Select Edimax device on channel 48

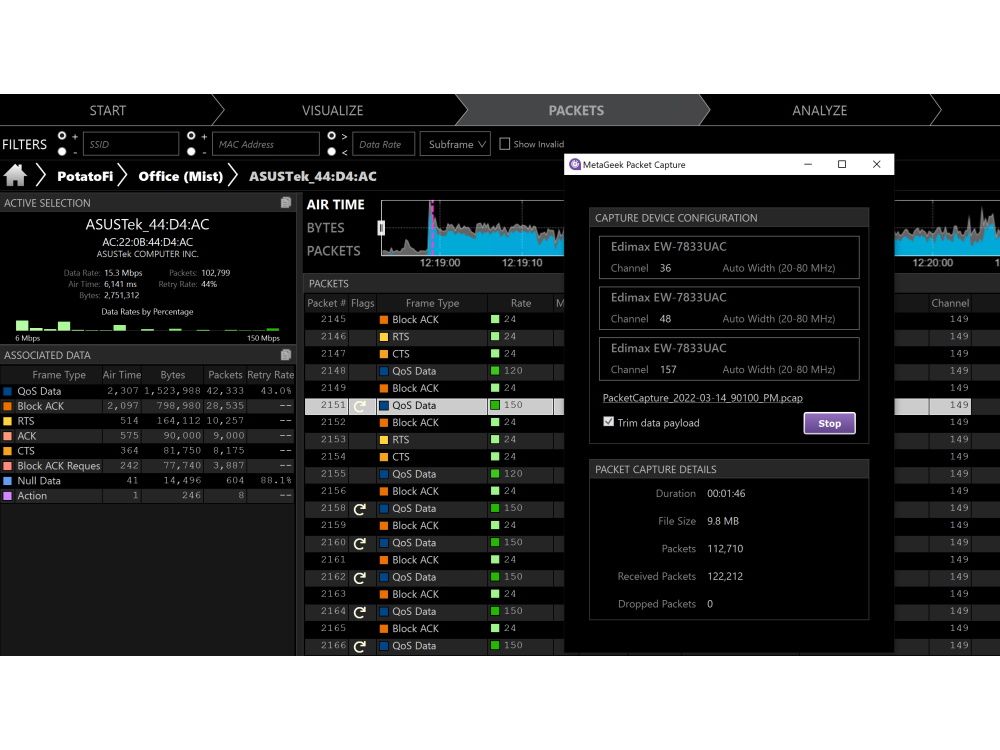point(729,308)
